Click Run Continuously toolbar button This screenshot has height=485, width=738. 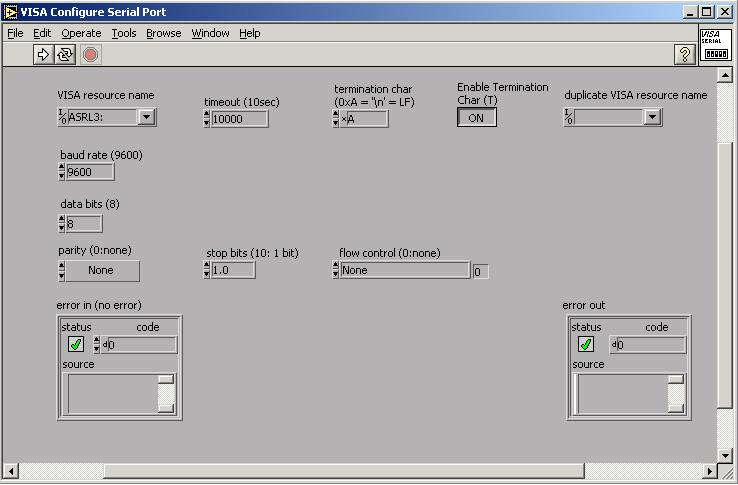[x=65, y=55]
